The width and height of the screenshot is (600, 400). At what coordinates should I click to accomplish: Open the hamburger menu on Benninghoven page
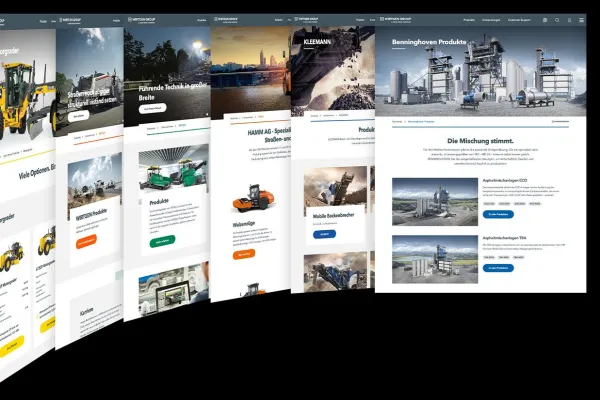pos(581,20)
